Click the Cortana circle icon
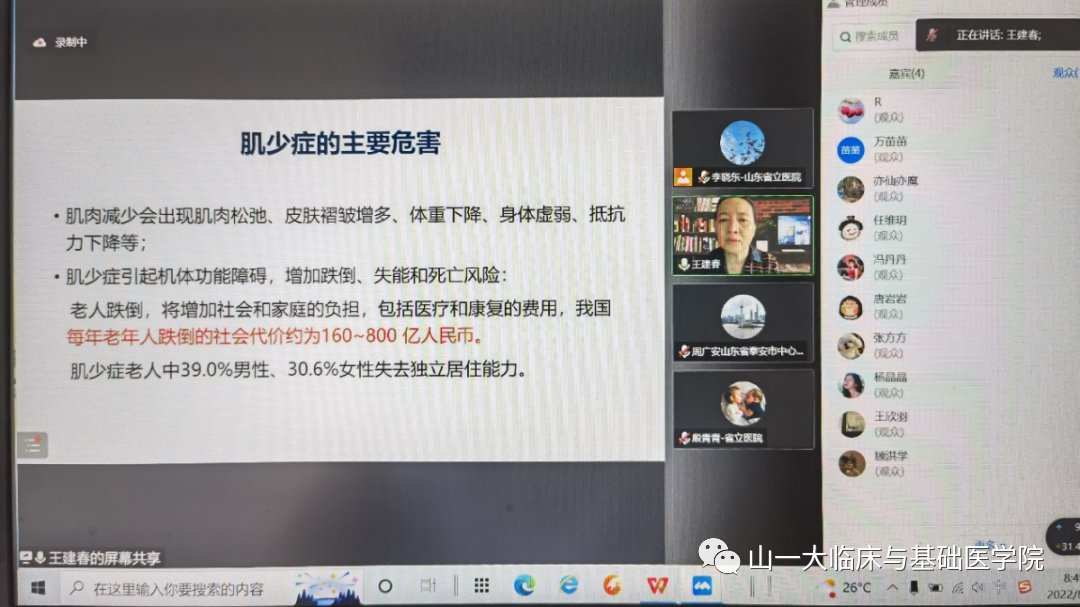This screenshot has height=607, width=1080. (x=385, y=586)
